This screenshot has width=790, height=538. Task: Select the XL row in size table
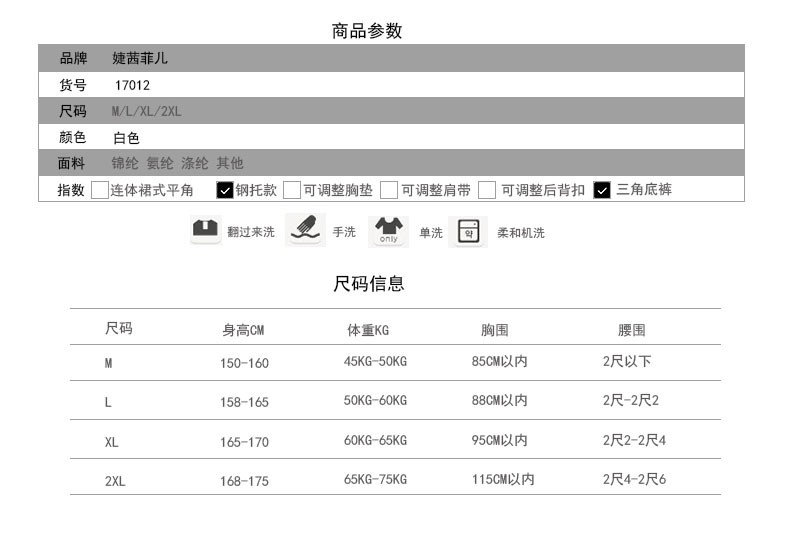[x=111, y=442]
